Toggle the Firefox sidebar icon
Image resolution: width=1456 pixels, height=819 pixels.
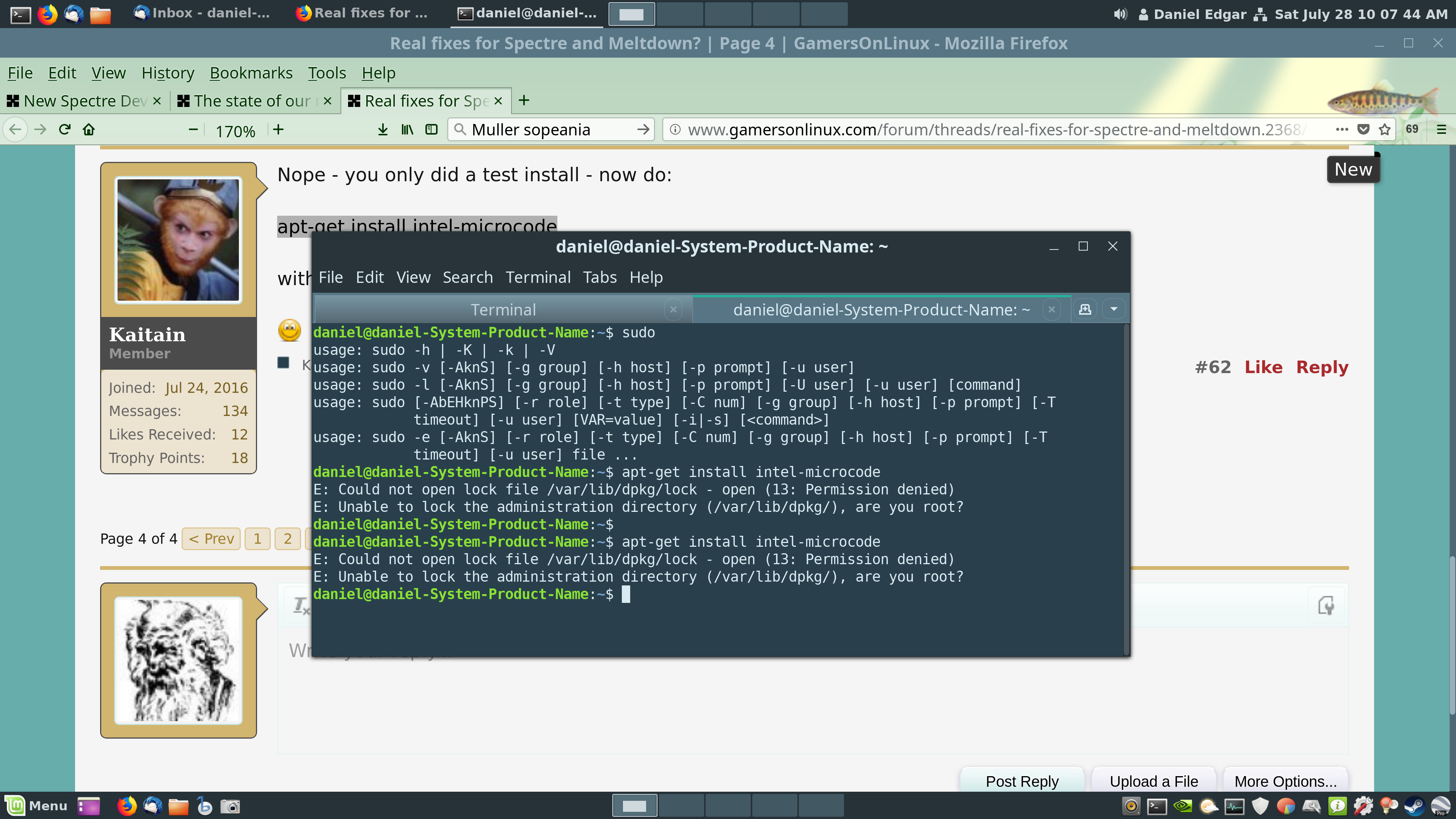click(431, 129)
